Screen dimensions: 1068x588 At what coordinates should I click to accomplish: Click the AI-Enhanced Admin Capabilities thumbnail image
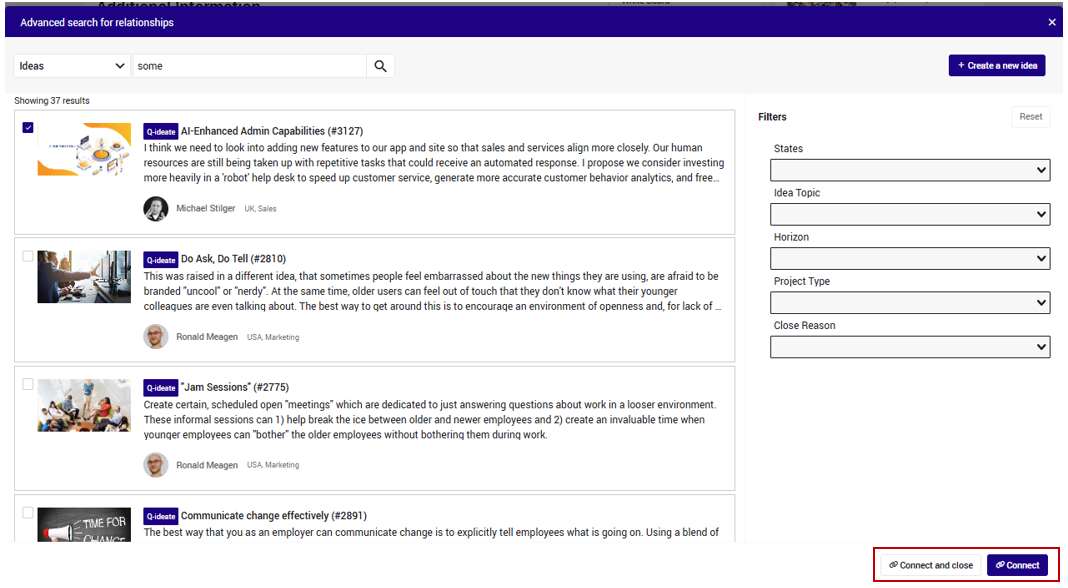tap(84, 149)
